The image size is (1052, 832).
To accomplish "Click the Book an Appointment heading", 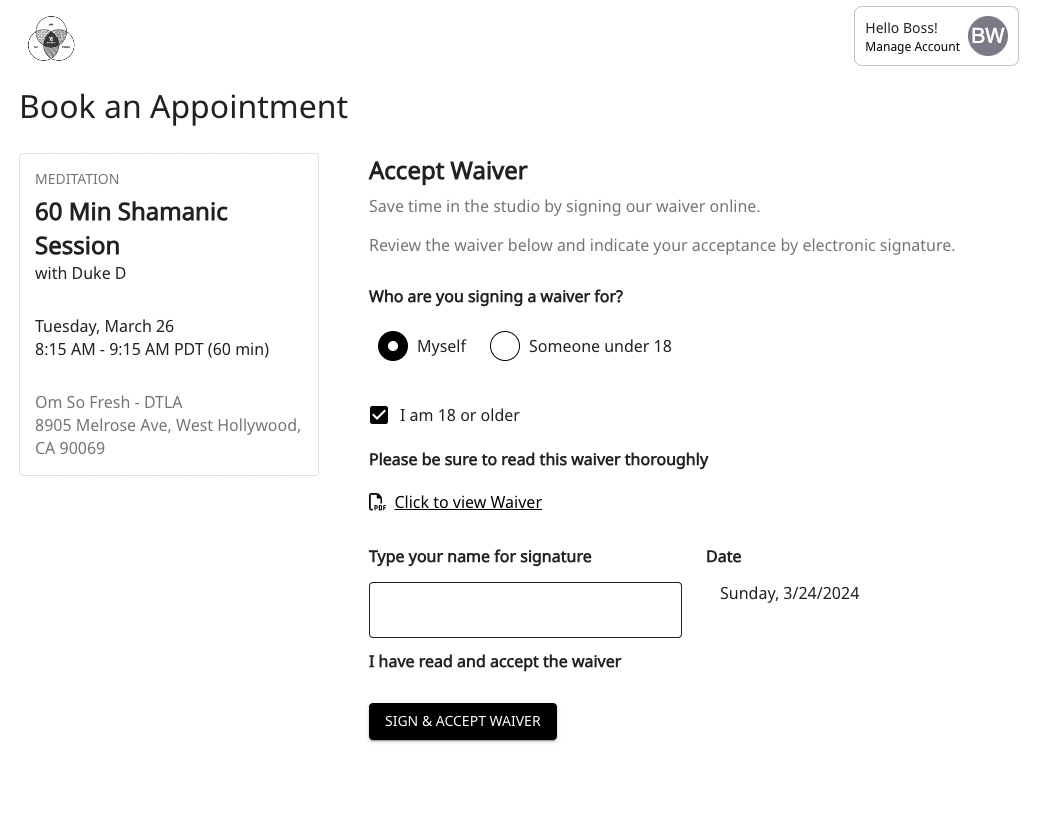I will coord(184,107).
